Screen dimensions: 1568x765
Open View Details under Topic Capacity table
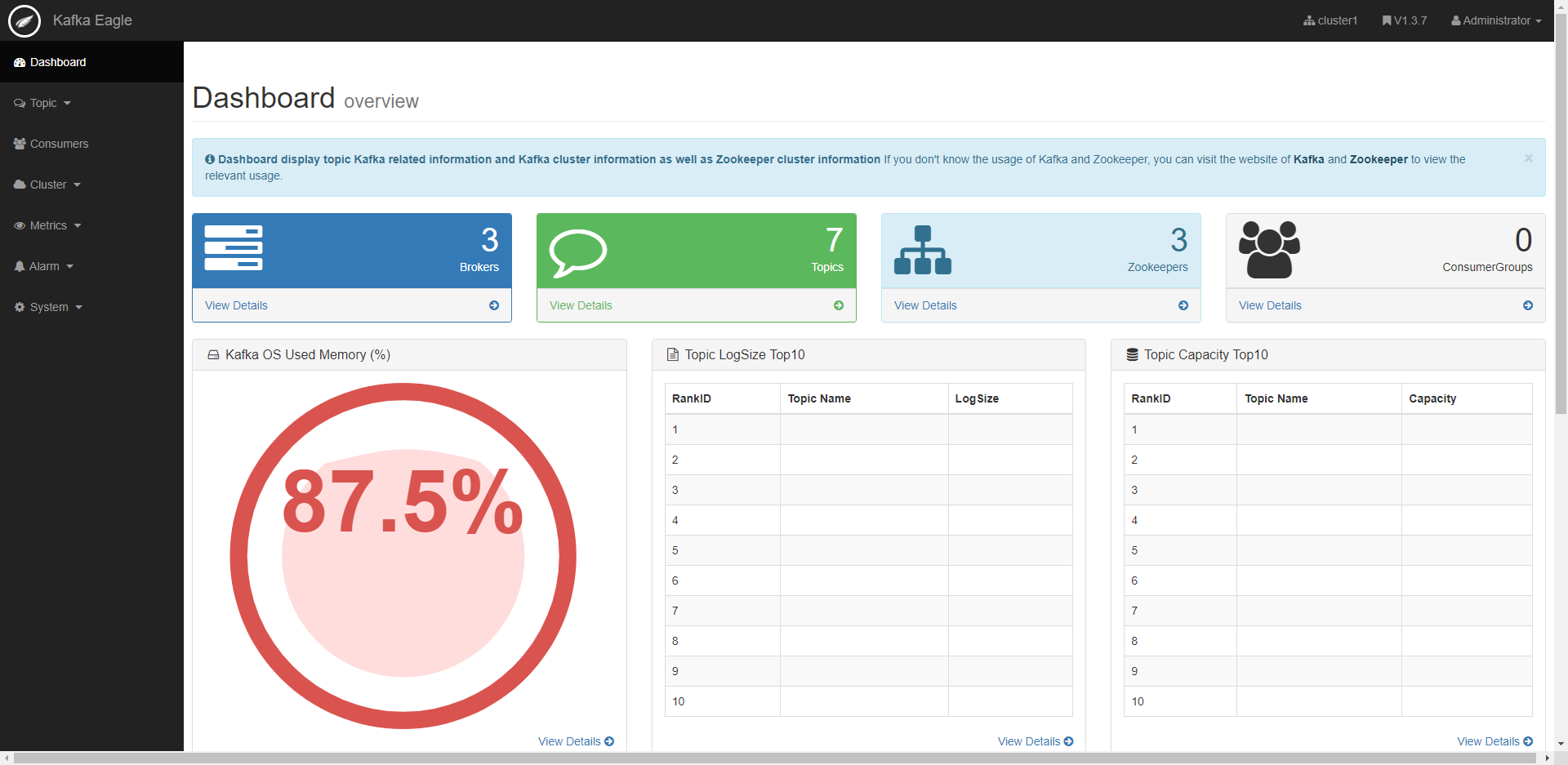point(1494,741)
